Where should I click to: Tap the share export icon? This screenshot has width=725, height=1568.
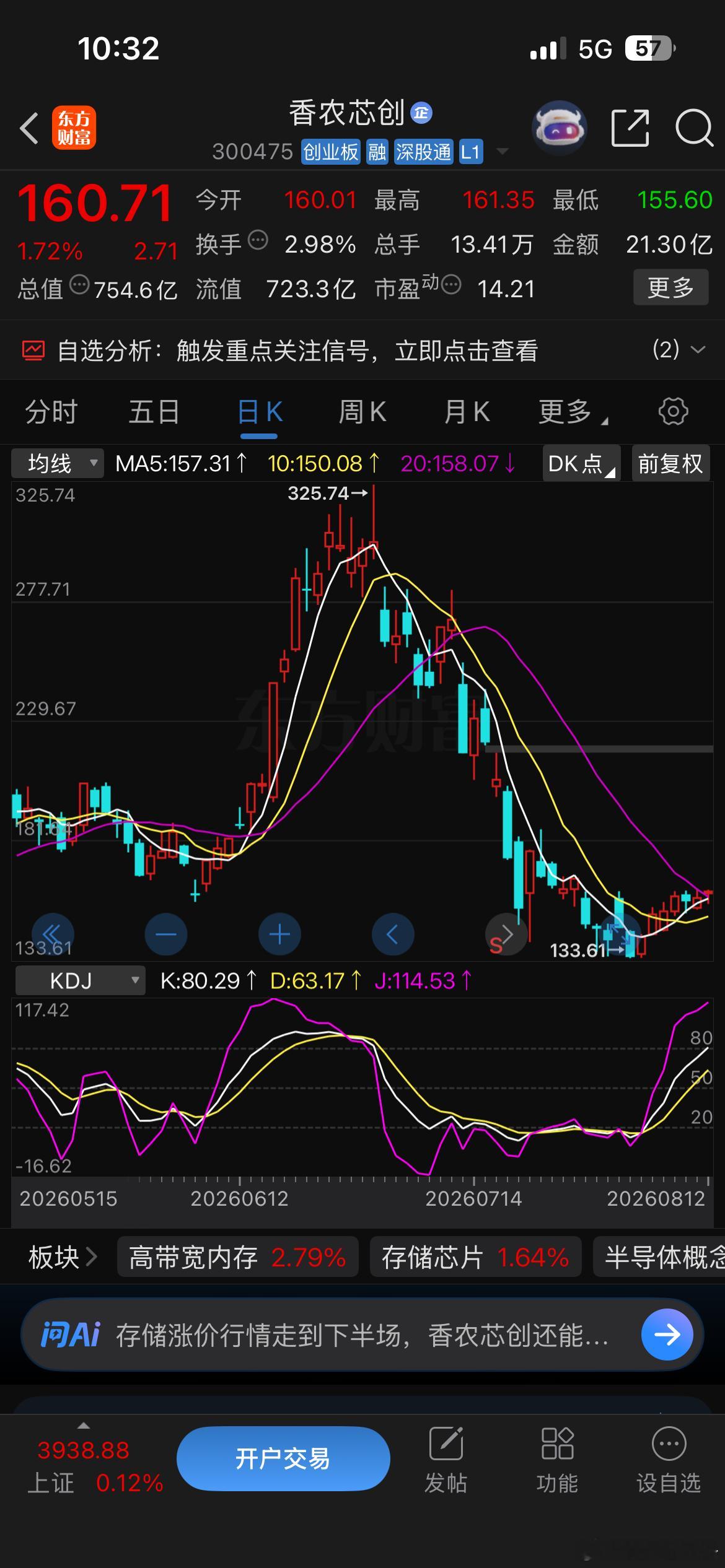[630, 128]
